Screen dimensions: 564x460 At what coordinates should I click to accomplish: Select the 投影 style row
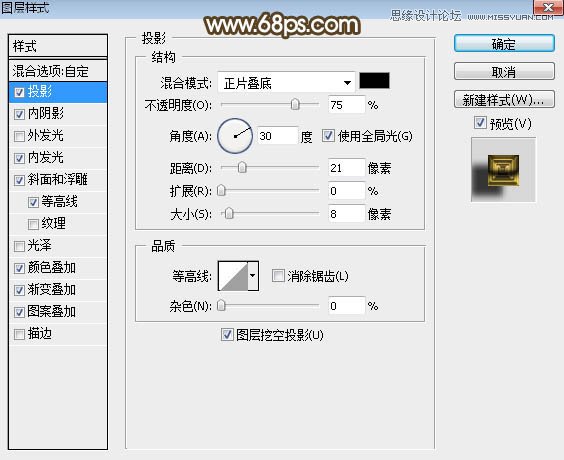click(58, 92)
